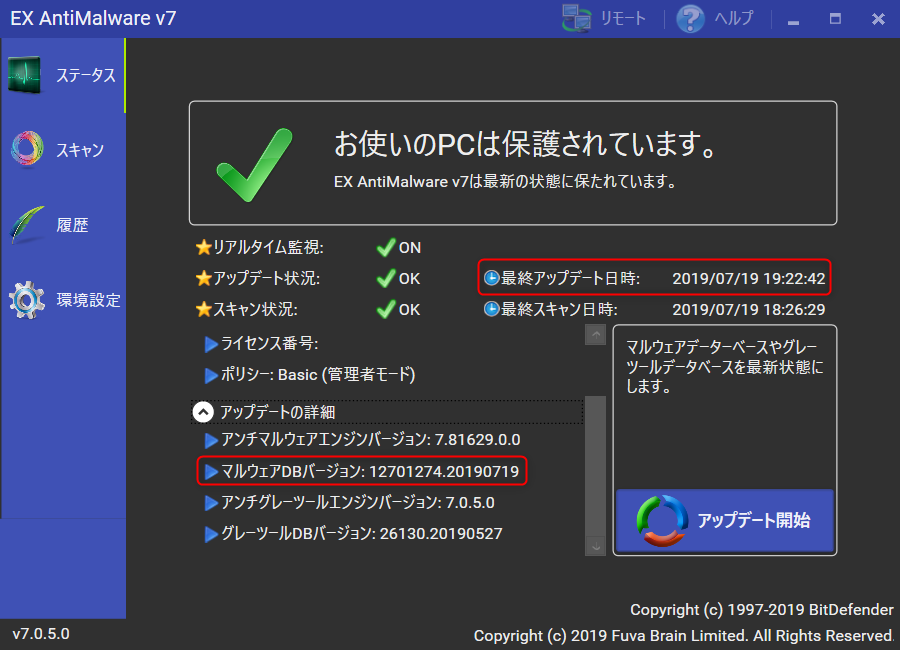Select gray tool engine version 7.0.5.0
Image resolution: width=900 pixels, height=650 pixels.
pyautogui.click(x=470, y=503)
